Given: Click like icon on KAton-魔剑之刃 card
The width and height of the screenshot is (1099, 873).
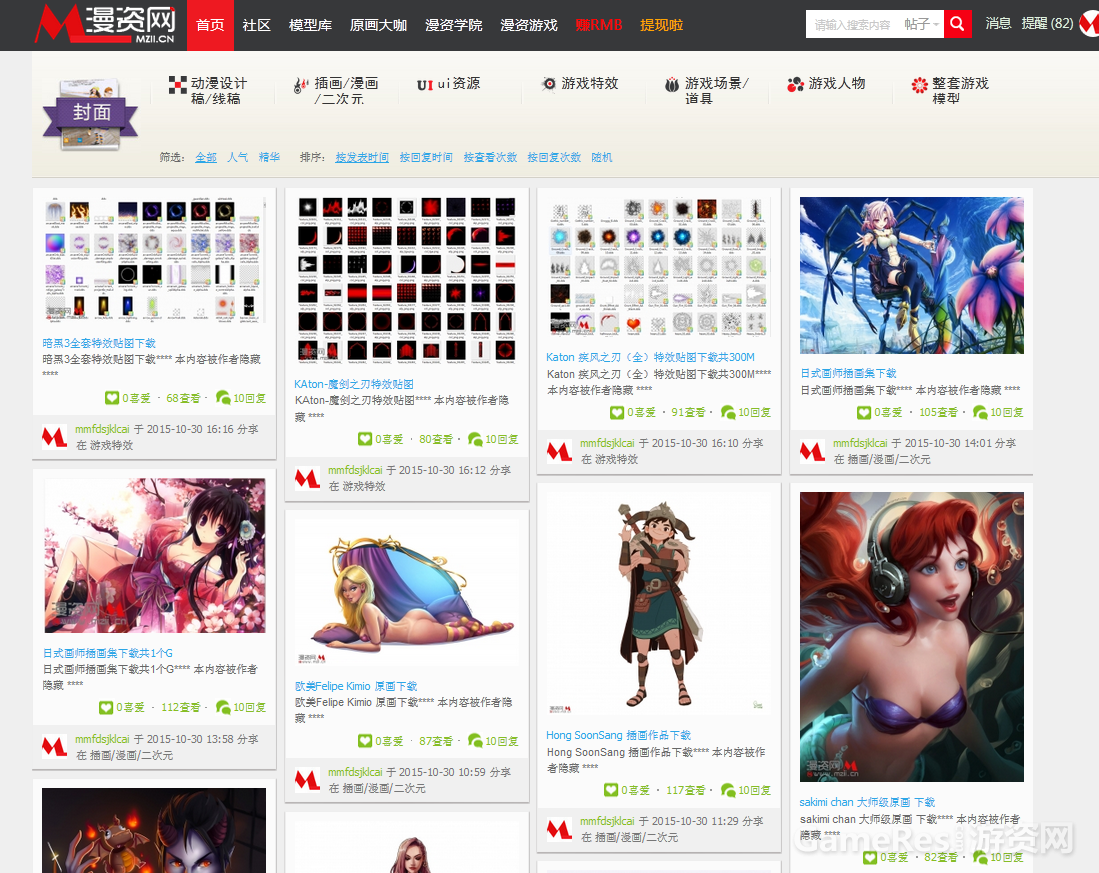Looking at the screenshot, I should coord(365,439).
